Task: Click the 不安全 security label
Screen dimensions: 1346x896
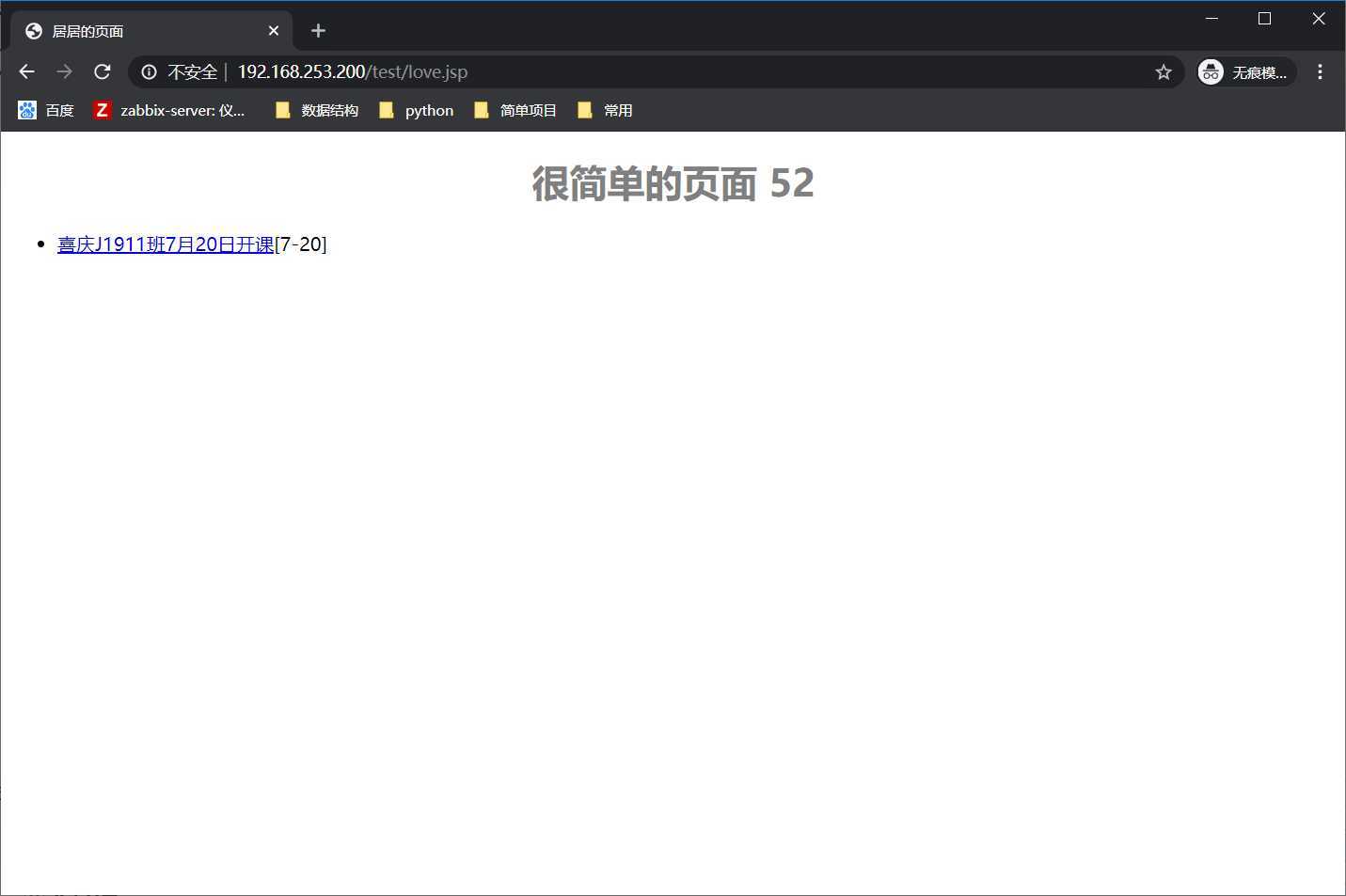Action: [192, 71]
